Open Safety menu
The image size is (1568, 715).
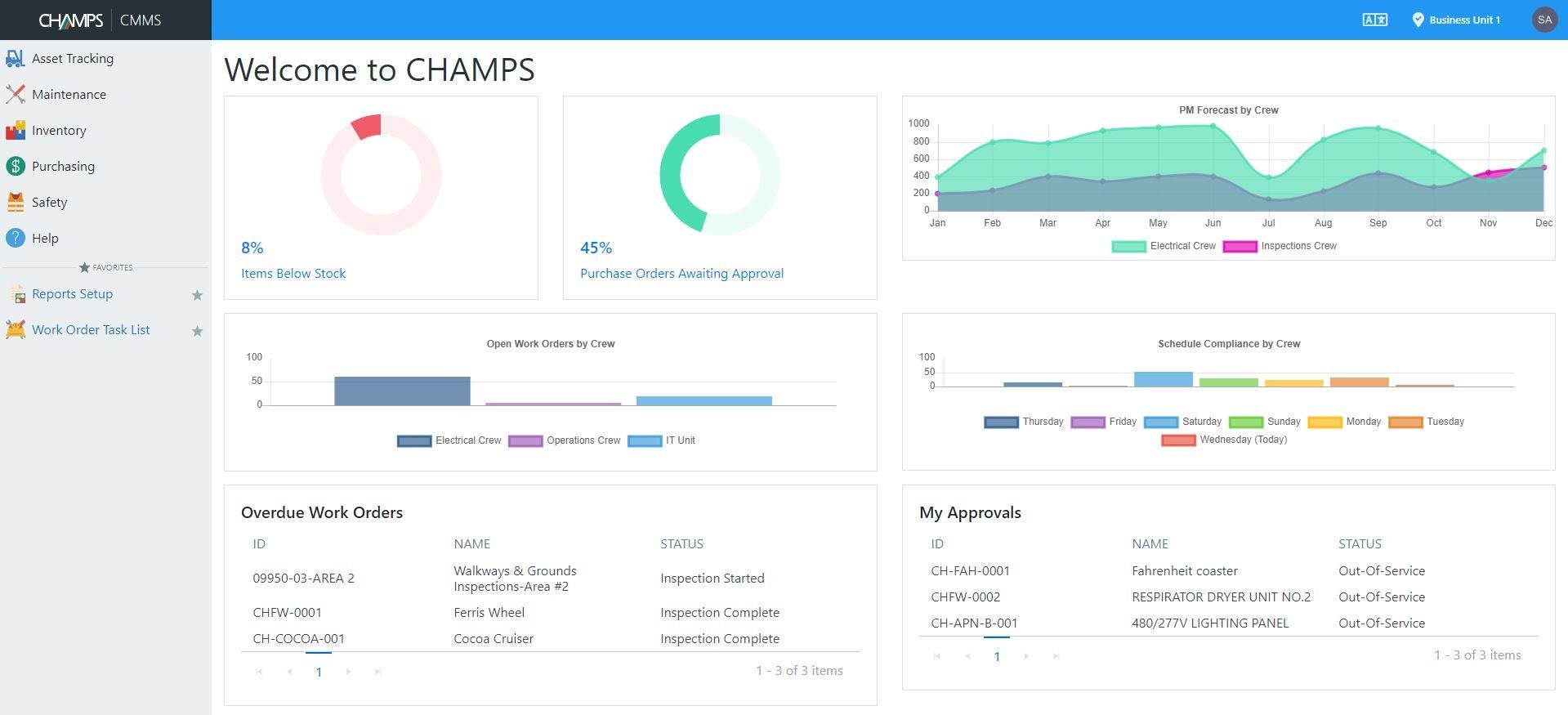tap(49, 203)
